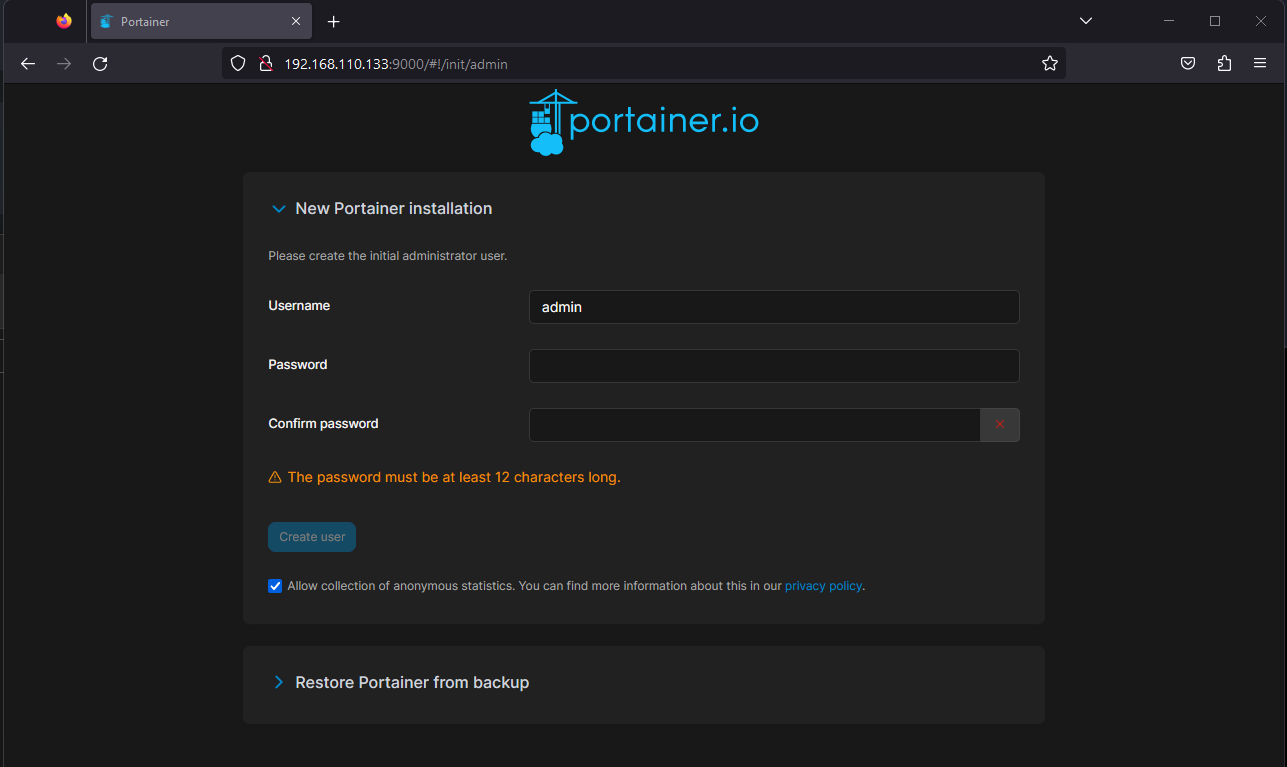Click the Confirm password input field
The height and width of the screenshot is (767, 1287).
click(754, 425)
